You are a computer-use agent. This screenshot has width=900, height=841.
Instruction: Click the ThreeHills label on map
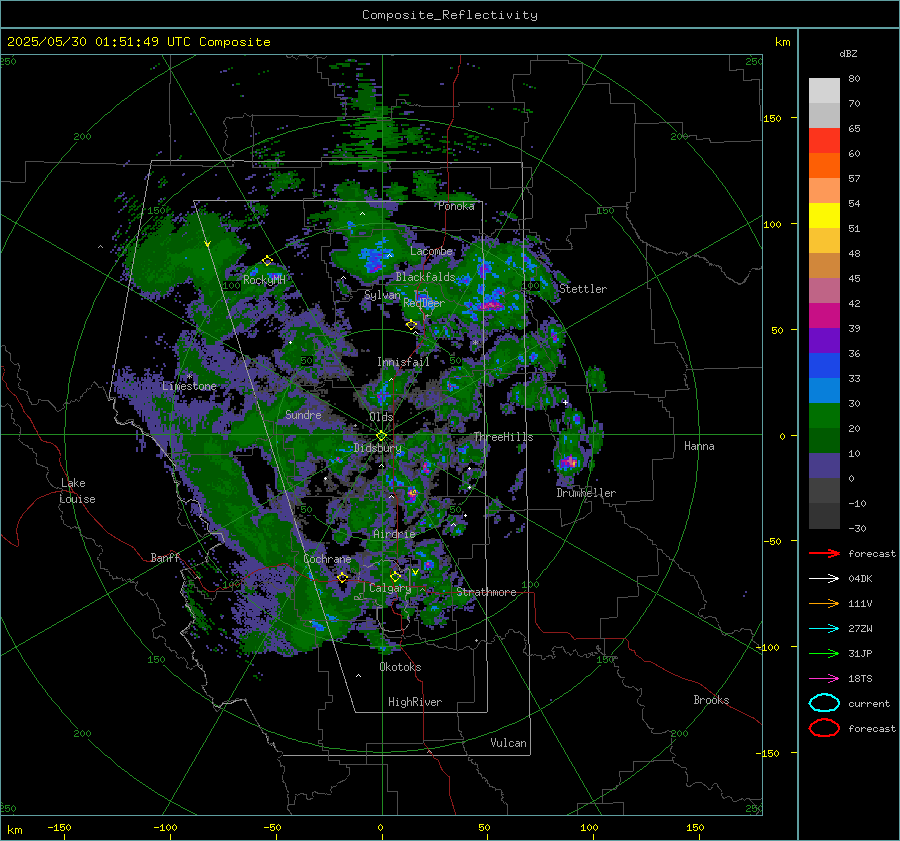tap(503, 437)
